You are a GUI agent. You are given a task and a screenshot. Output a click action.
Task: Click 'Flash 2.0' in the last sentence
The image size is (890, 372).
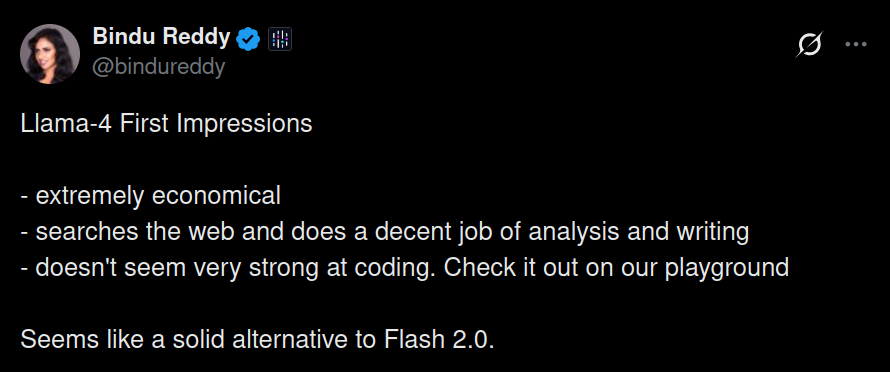[439, 340]
